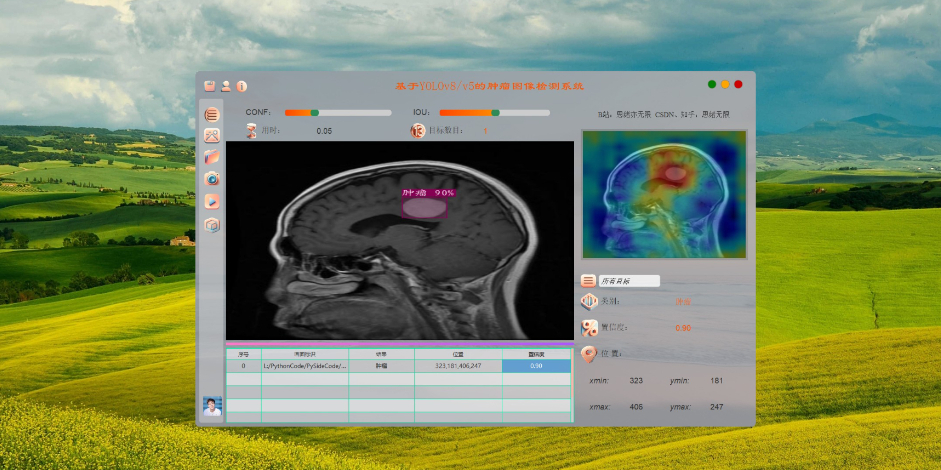The width and height of the screenshot is (941, 470).
Task: Click the target count number icon
Action: 418,130
